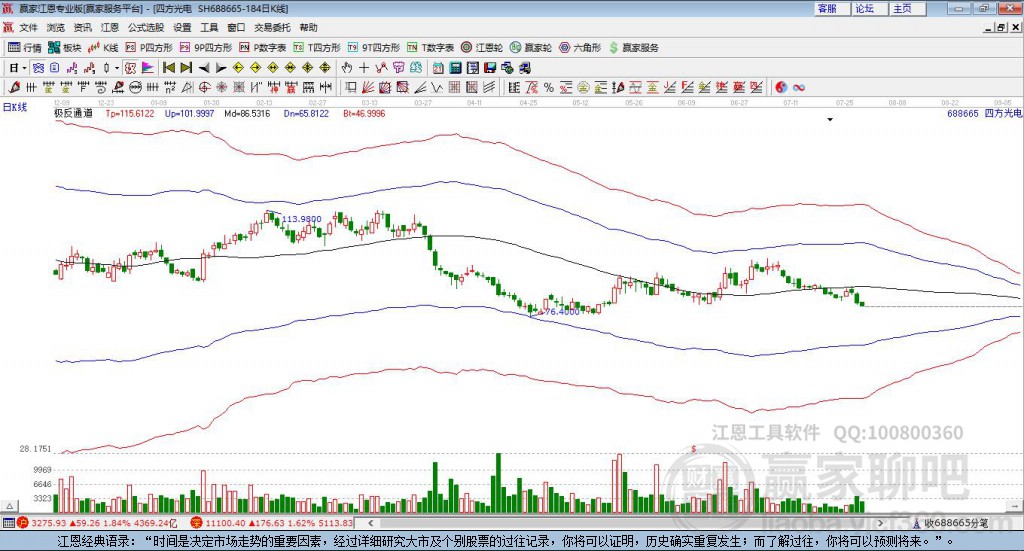Open the T数字表 tool
Viewport: 1024px width, 551px height.
click(x=430, y=48)
